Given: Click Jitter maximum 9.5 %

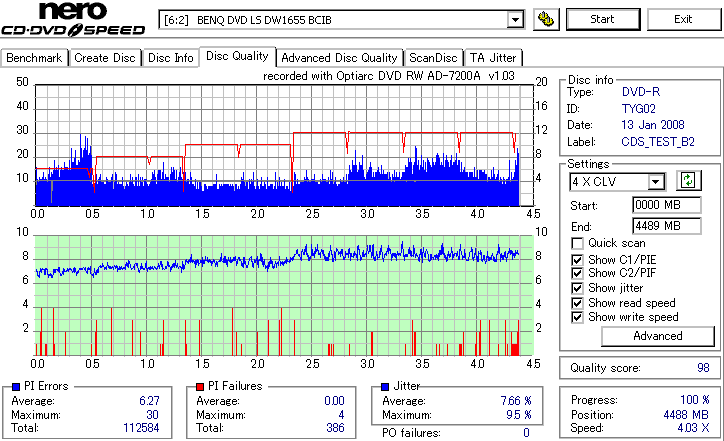Looking at the screenshot, I should (519, 415).
